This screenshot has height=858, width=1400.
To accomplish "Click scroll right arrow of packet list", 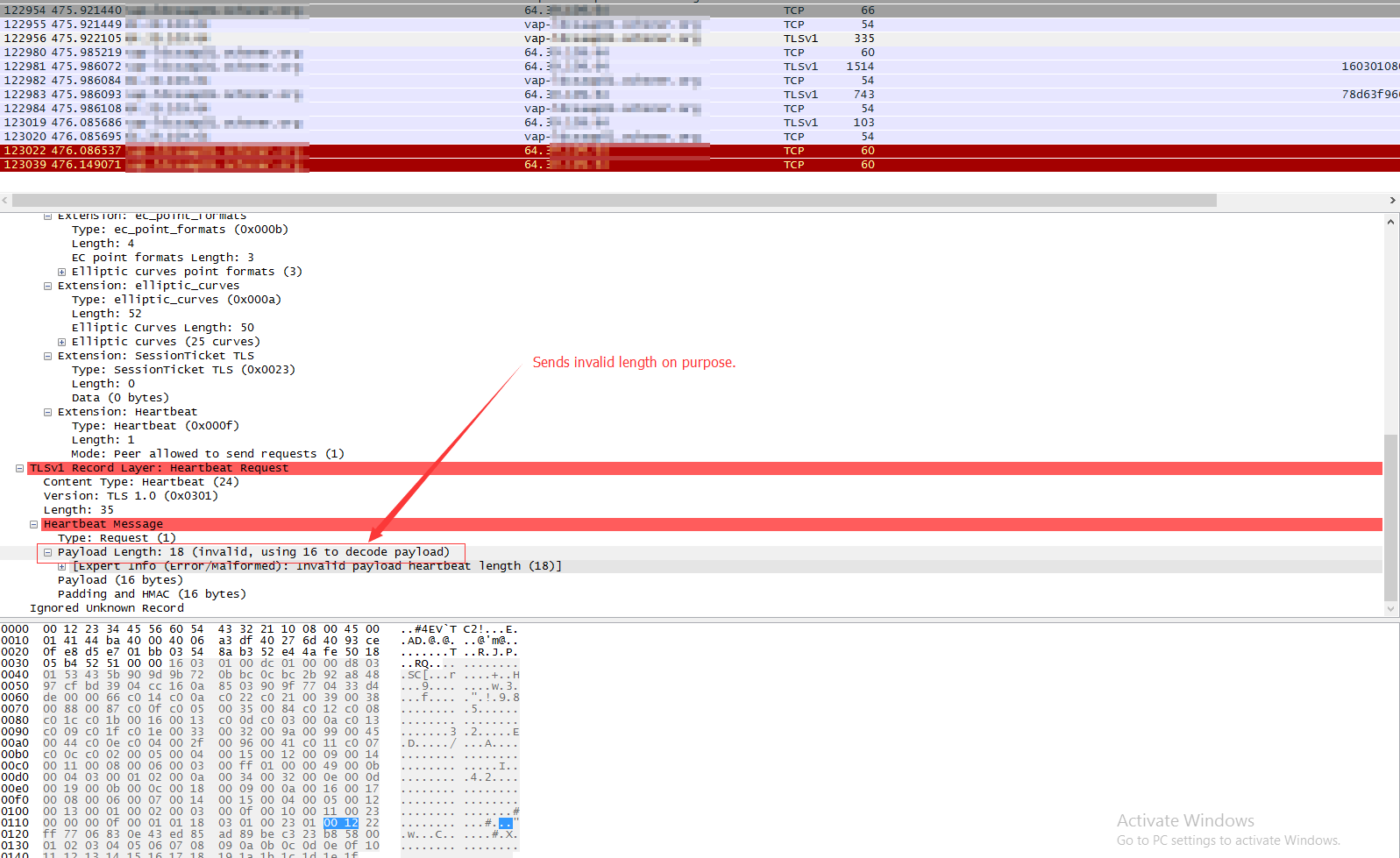I will (x=1392, y=201).
